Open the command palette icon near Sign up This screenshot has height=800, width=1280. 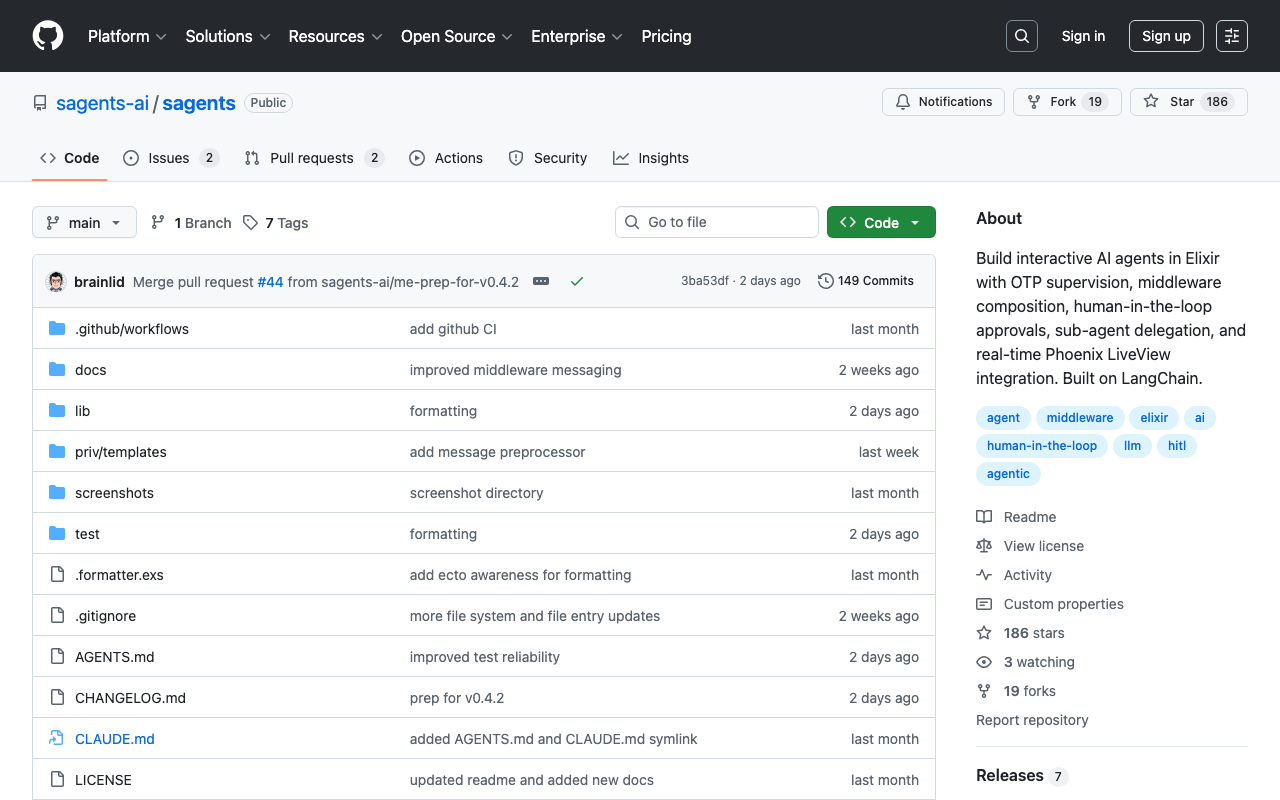click(1231, 35)
